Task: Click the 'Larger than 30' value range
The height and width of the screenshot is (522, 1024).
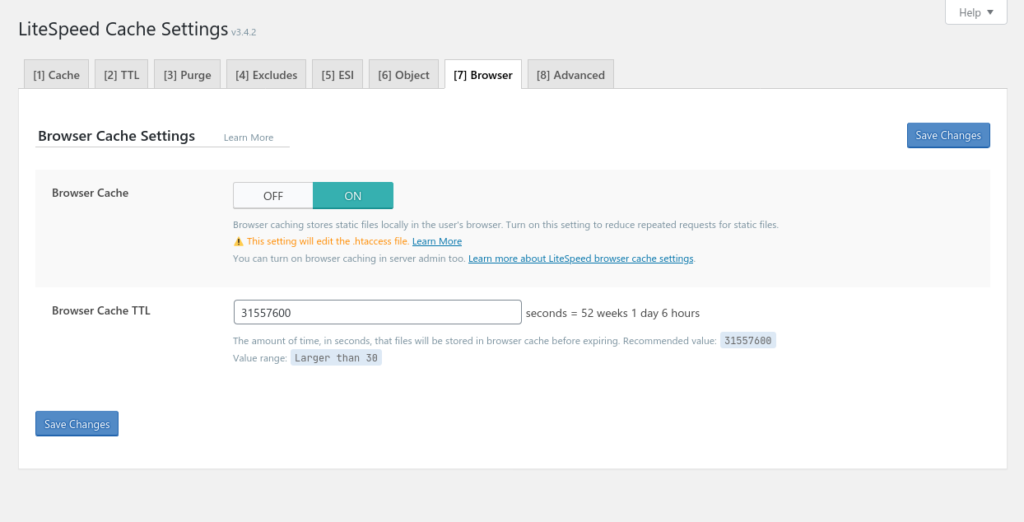Action: pyautogui.click(x=336, y=358)
